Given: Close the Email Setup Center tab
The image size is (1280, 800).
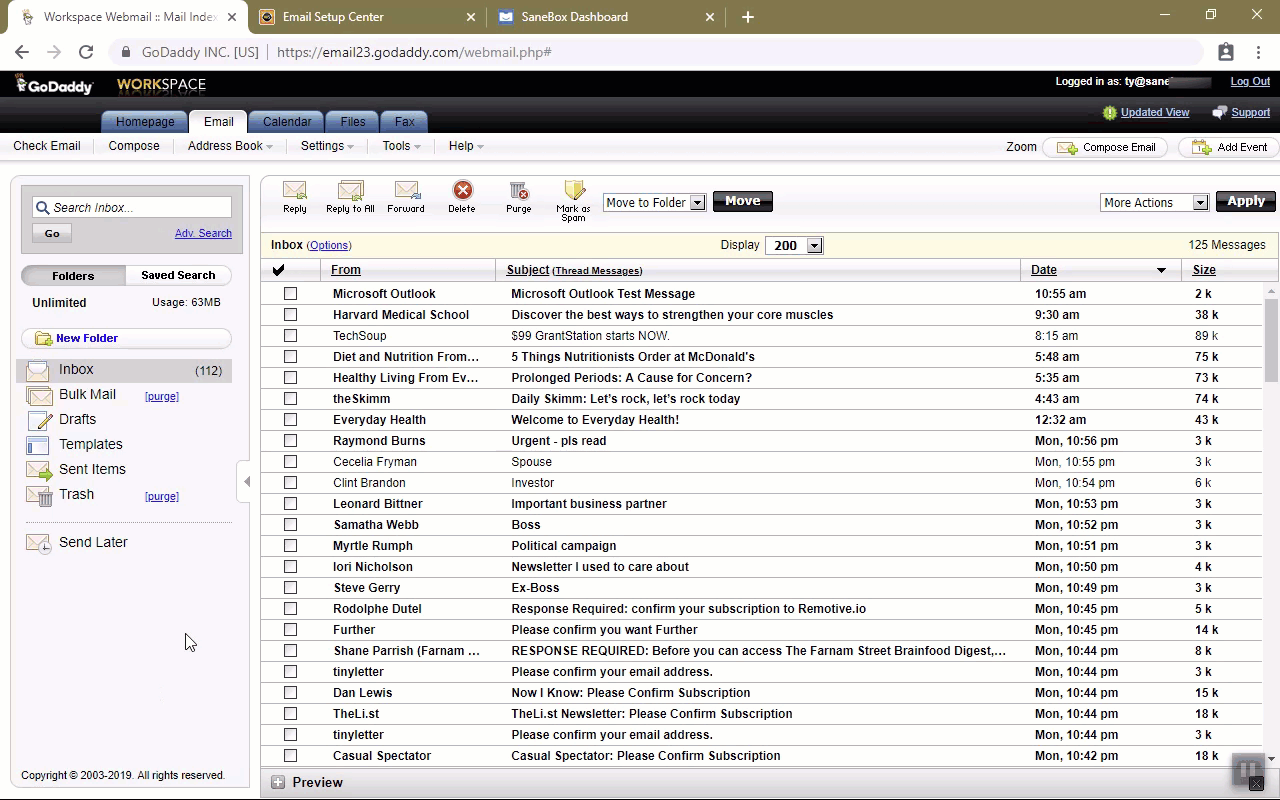Looking at the screenshot, I should 471,17.
